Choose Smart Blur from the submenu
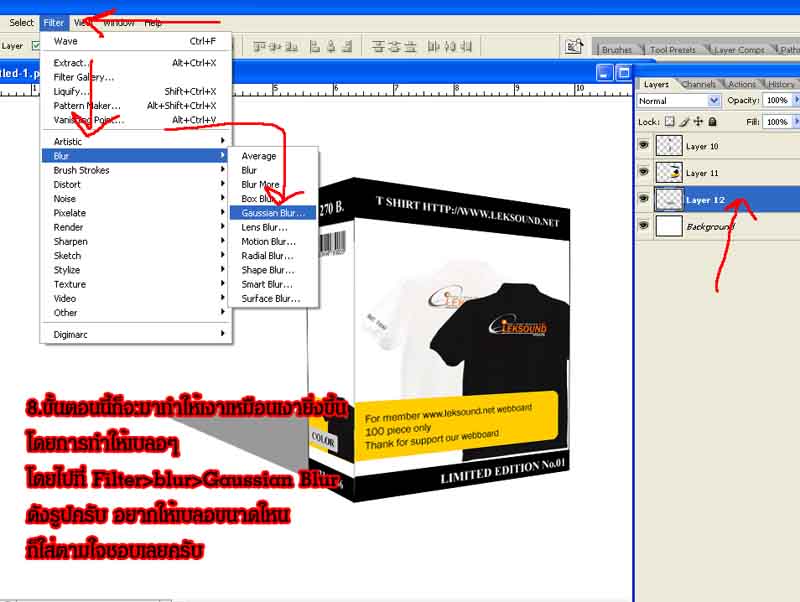Viewport: 800px width, 602px height. click(x=273, y=284)
